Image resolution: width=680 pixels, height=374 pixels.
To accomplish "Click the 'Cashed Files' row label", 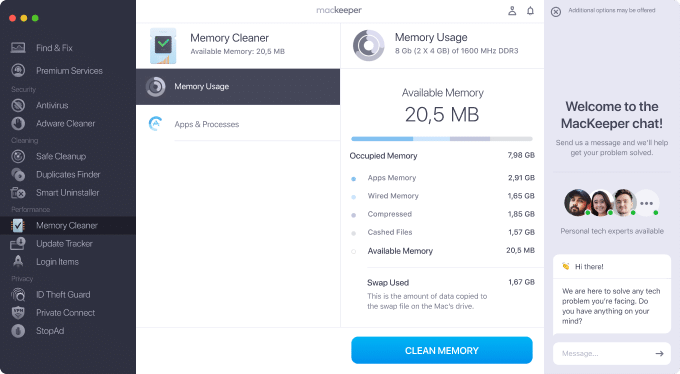I will tap(390, 232).
